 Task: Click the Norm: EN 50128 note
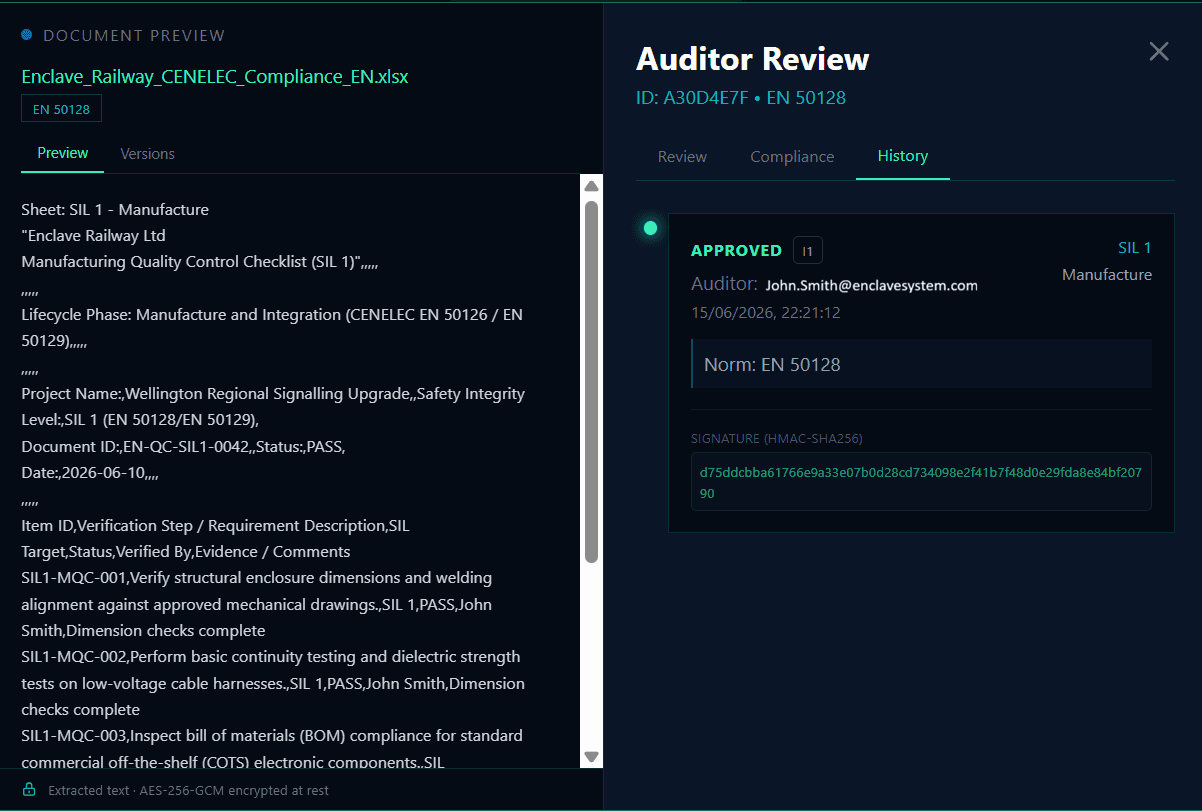921,364
